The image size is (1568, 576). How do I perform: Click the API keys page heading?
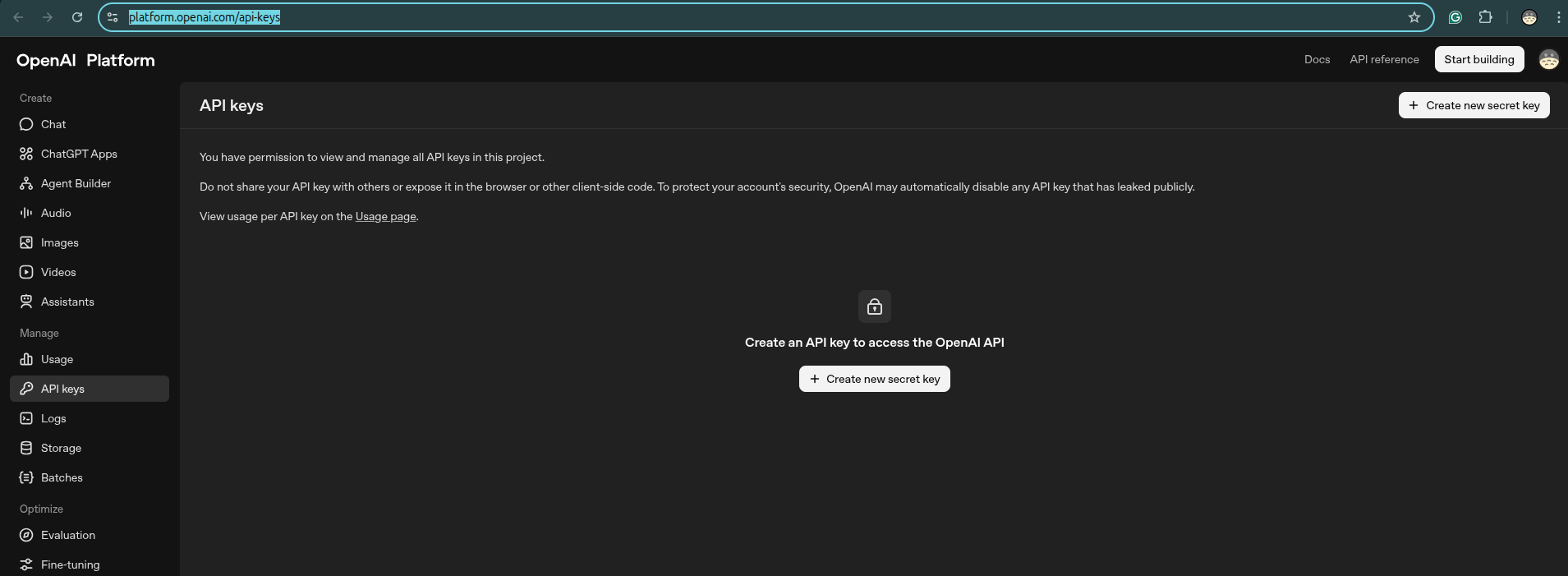click(x=232, y=105)
